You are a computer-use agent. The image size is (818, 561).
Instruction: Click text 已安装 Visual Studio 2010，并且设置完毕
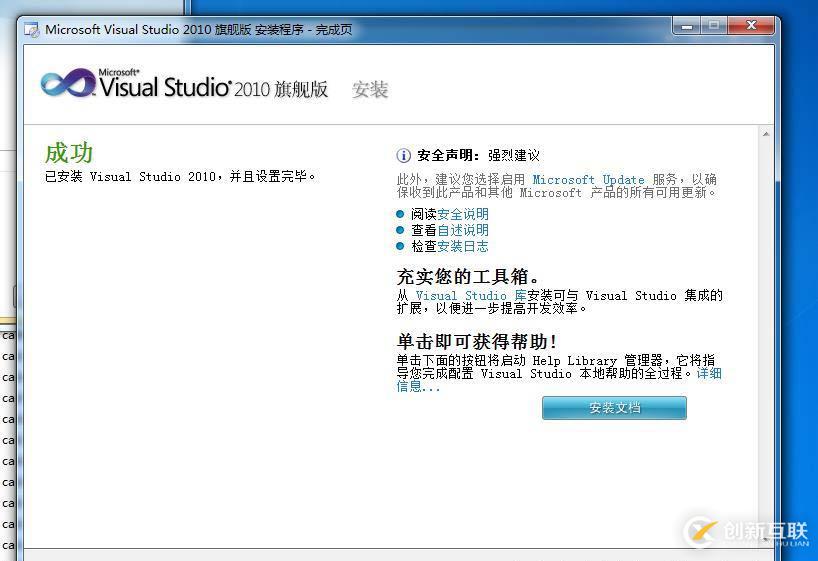181,176
